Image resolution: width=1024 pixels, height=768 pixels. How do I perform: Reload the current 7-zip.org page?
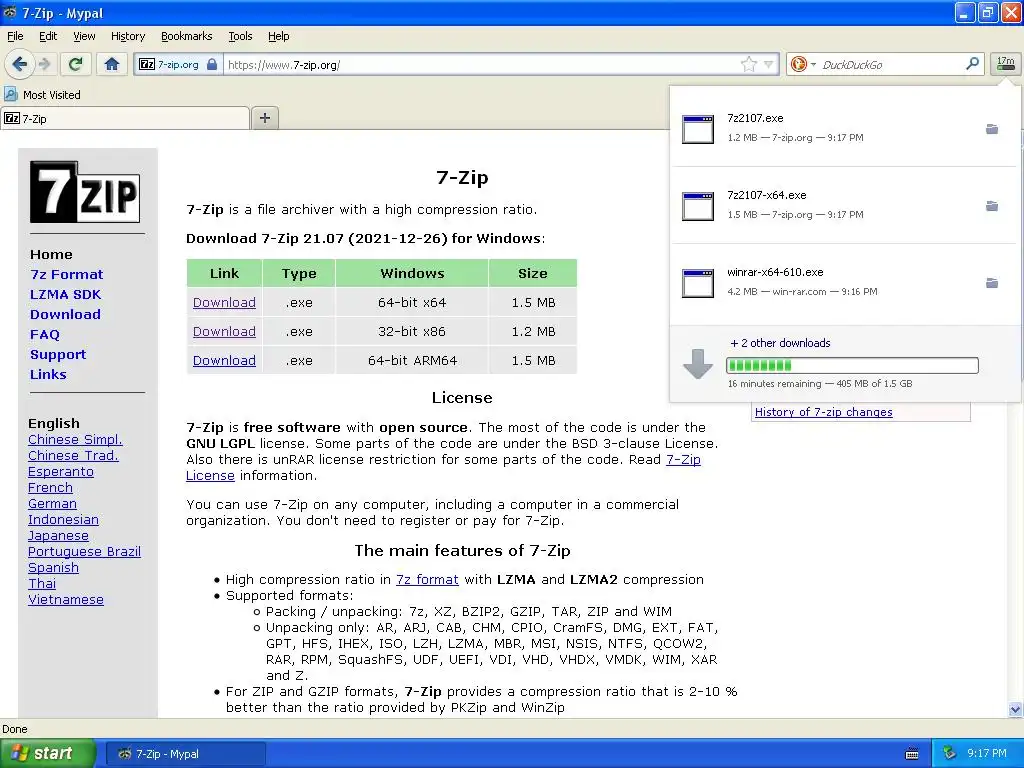(75, 64)
